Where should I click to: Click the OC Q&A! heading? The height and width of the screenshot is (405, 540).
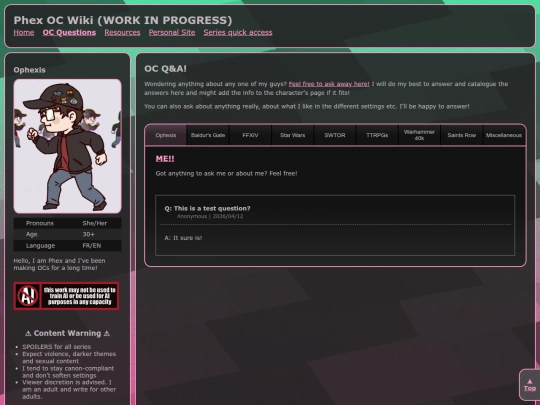(165, 69)
